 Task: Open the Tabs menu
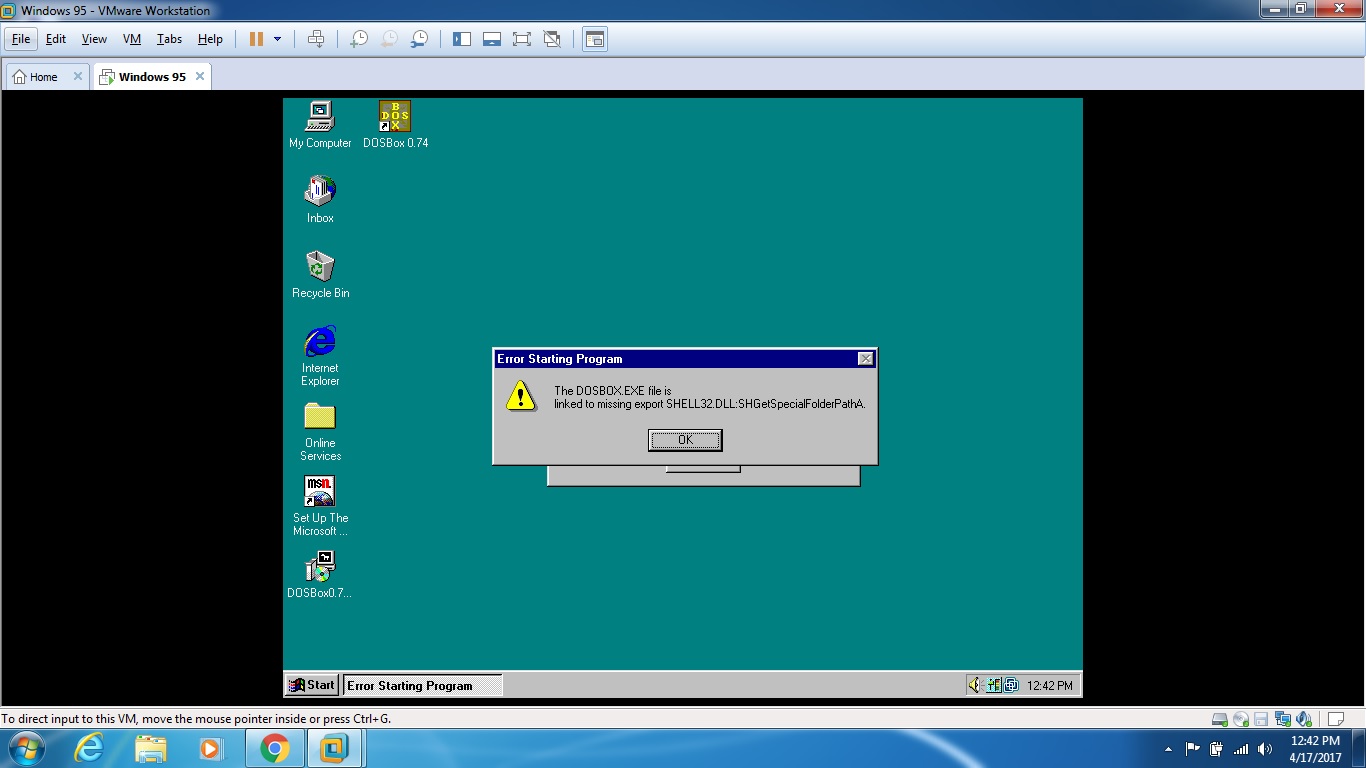coord(169,39)
